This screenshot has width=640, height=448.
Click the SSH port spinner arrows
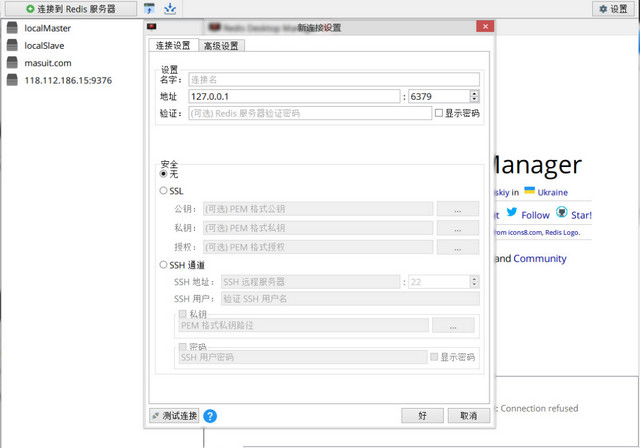474,282
